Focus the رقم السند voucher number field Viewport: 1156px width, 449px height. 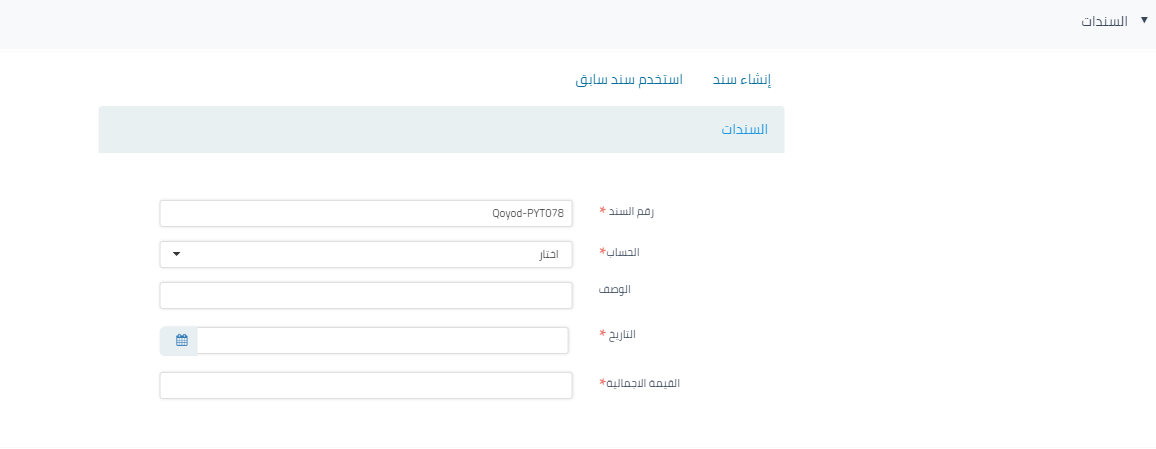[365, 213]
